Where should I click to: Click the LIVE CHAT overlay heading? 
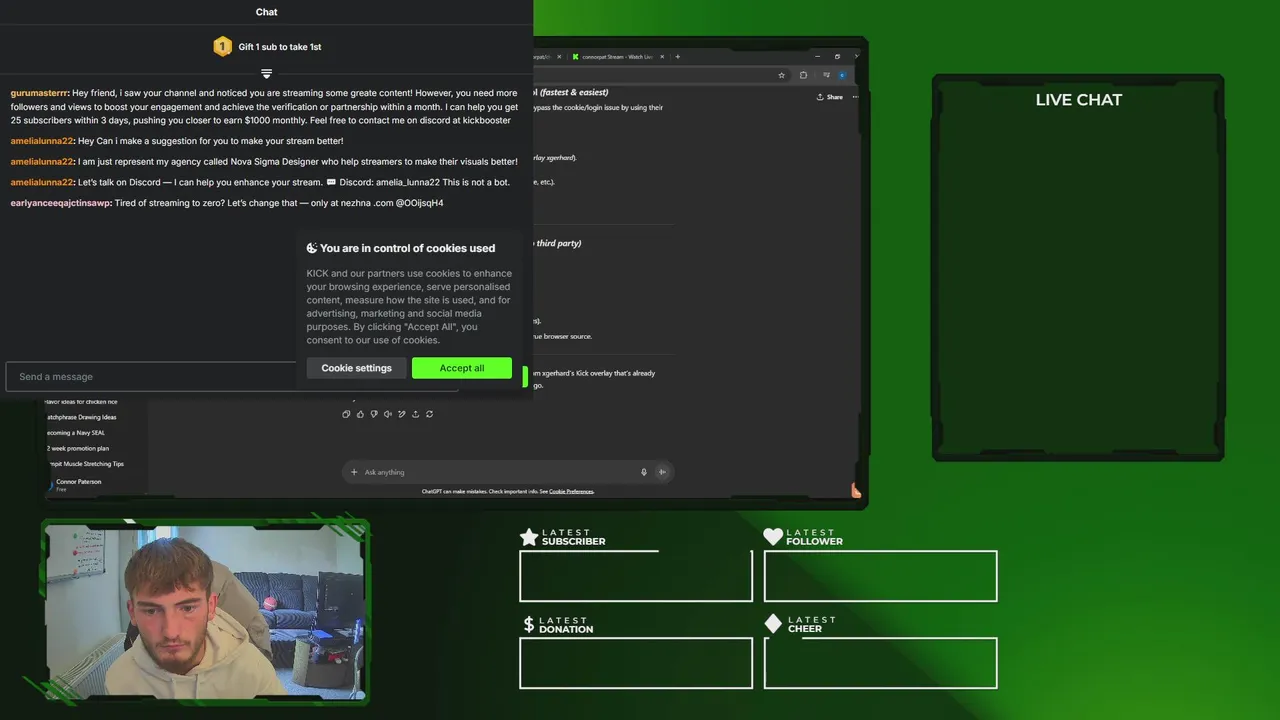point(1078,100)
